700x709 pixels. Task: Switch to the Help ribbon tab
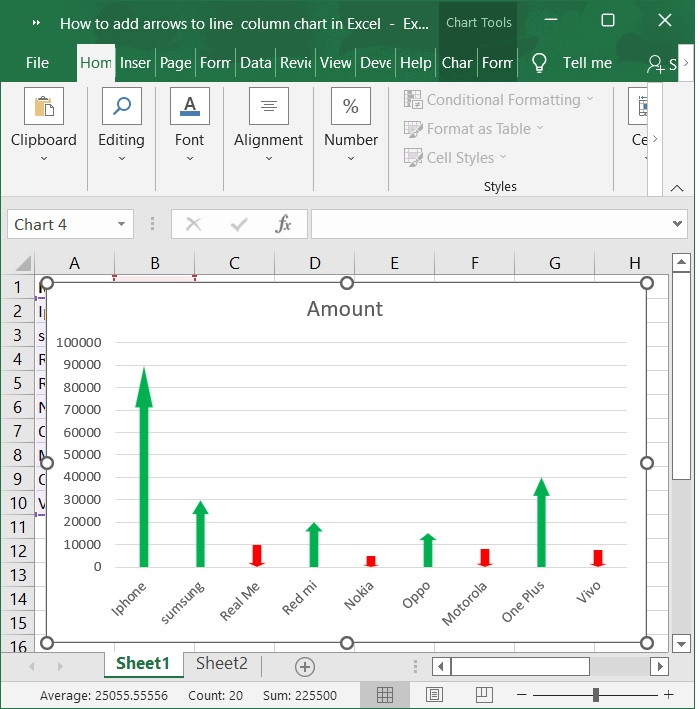416,63
